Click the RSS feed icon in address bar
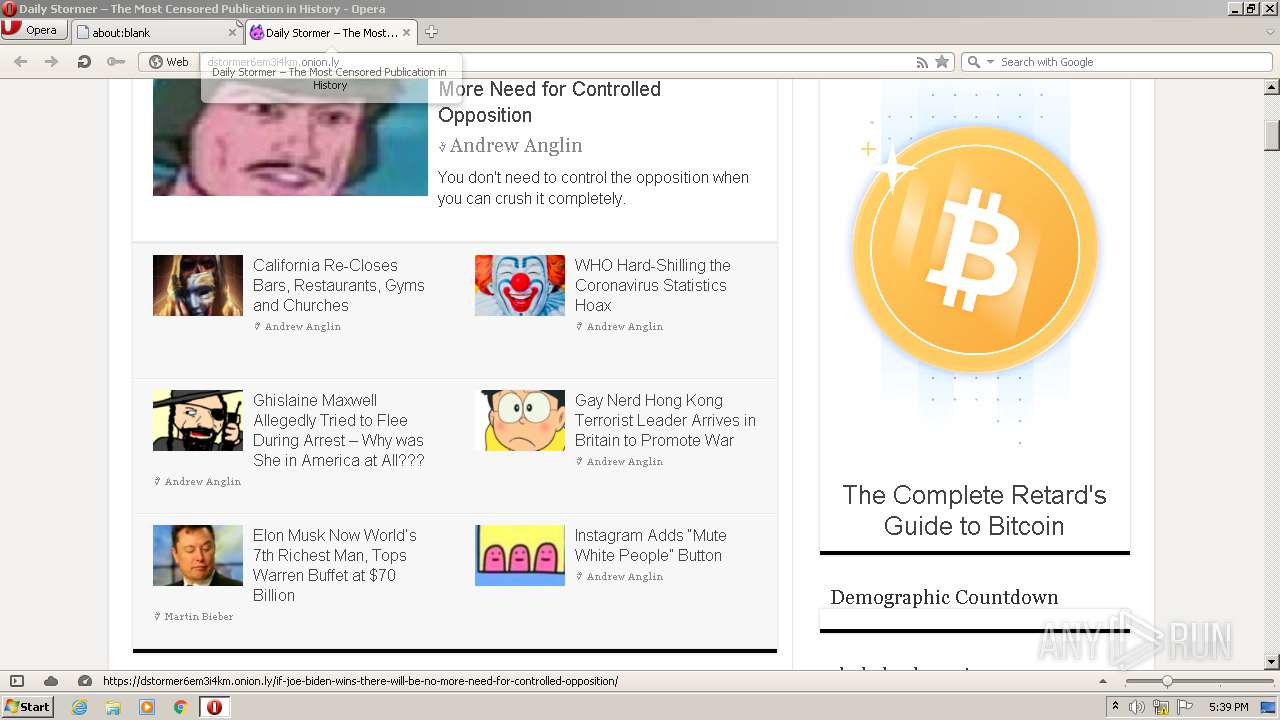This screenshot has width=1280, height=720. click(922, 62)
